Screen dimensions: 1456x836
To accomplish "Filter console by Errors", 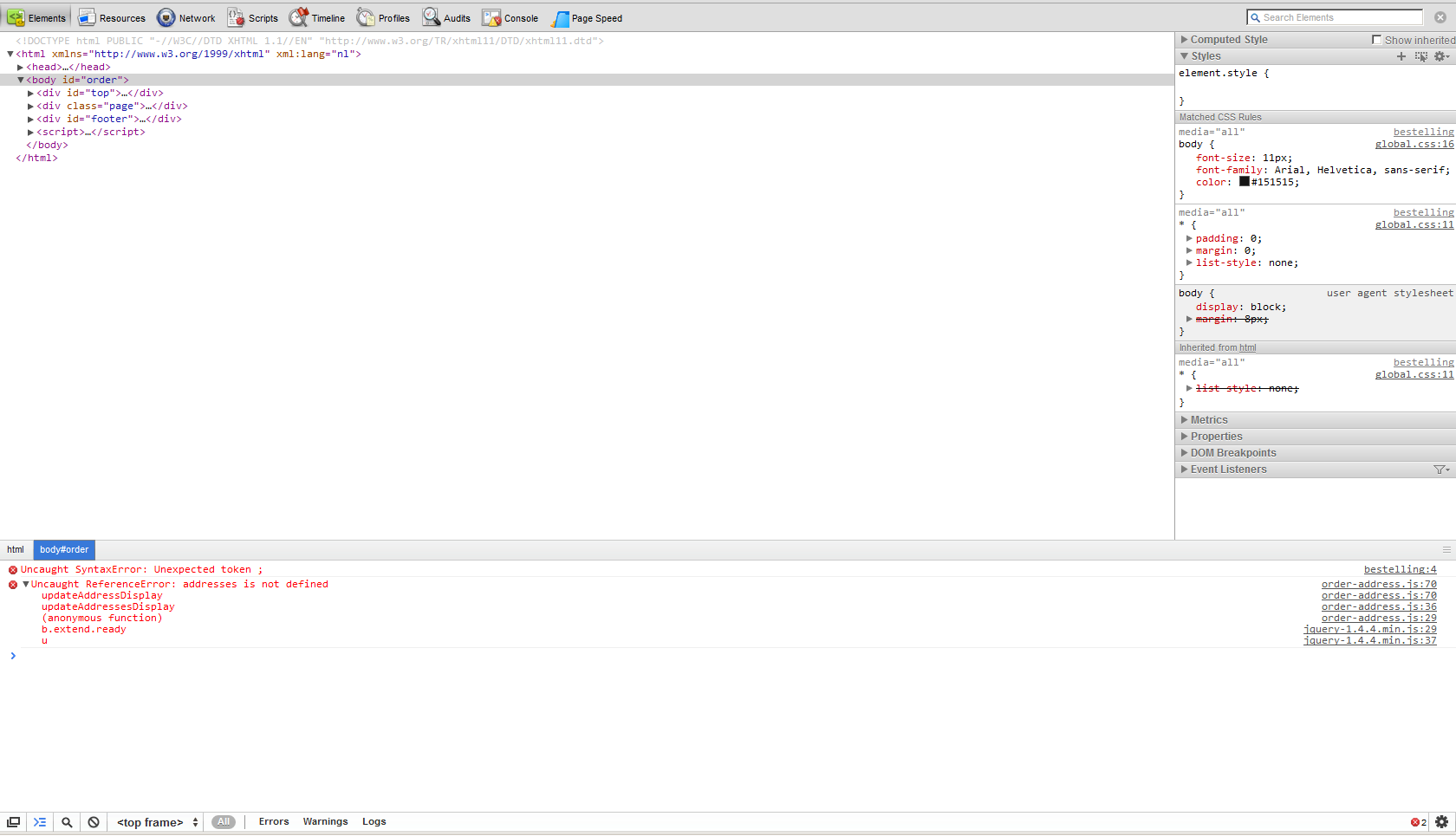I will click(274, 822).
